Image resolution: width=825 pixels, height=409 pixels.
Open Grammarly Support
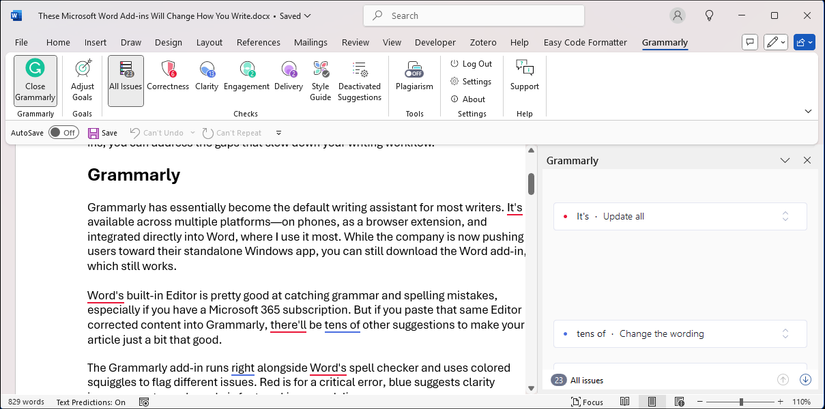pos(524,75)
